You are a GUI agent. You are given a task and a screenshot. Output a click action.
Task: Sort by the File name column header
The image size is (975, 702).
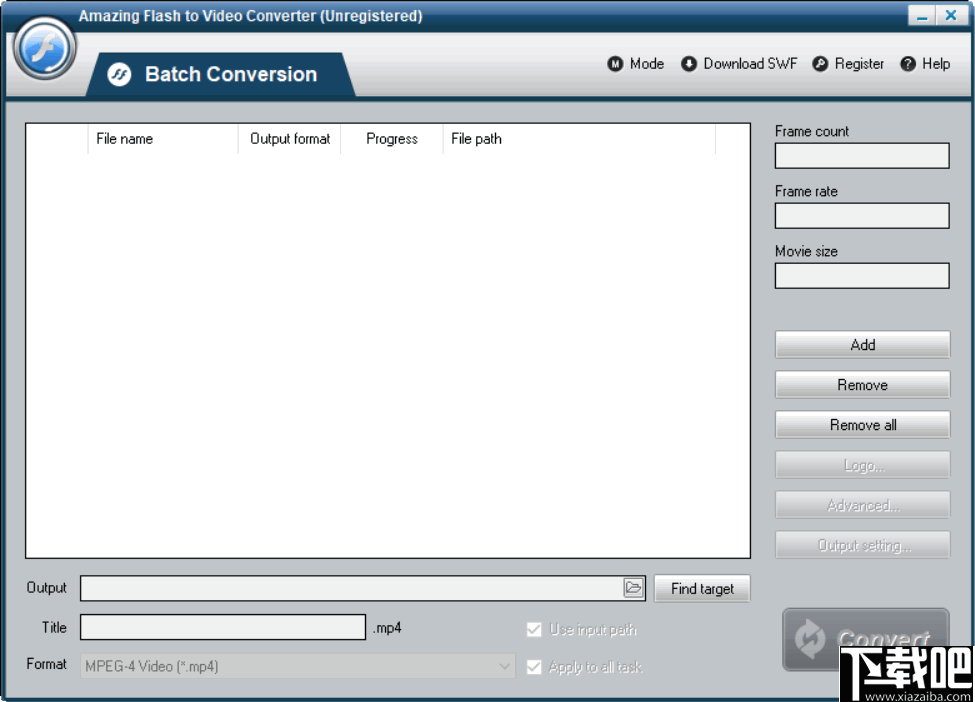(x=124, y=139)
